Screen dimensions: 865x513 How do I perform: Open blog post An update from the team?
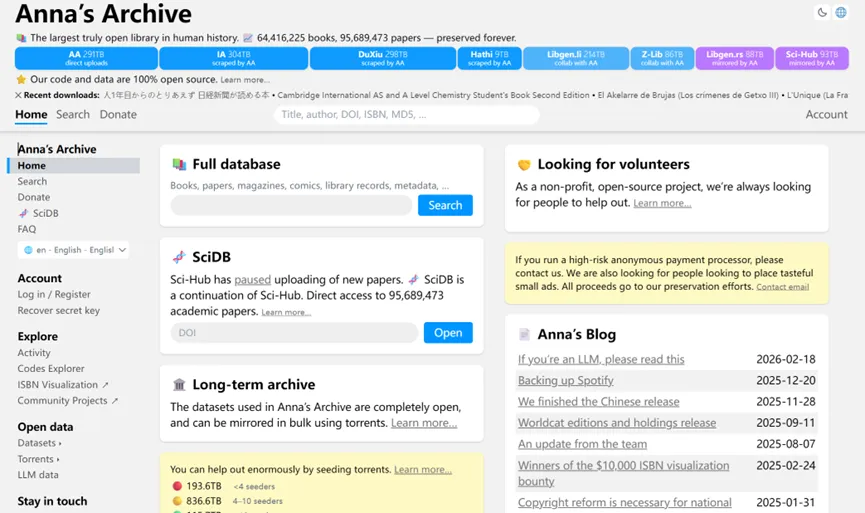pos(582,444)
